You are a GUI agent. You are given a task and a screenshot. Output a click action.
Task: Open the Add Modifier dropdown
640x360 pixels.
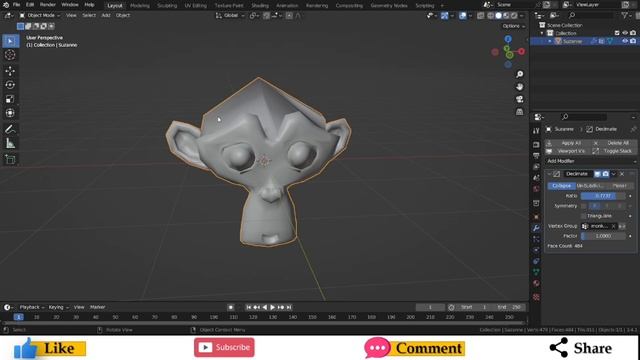[x=591, y=161]
